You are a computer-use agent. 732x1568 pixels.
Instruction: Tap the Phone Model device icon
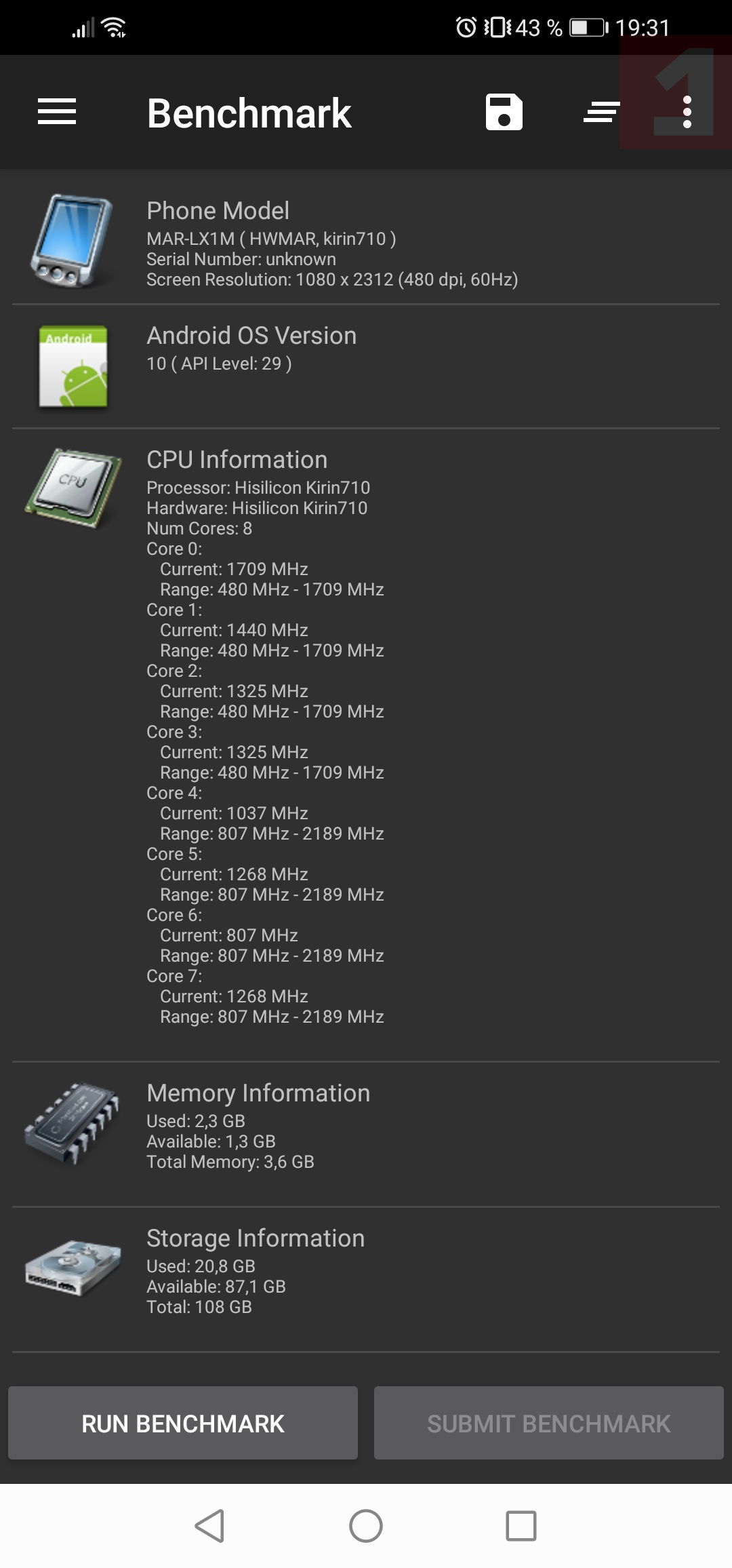click(x=71, y=241)
